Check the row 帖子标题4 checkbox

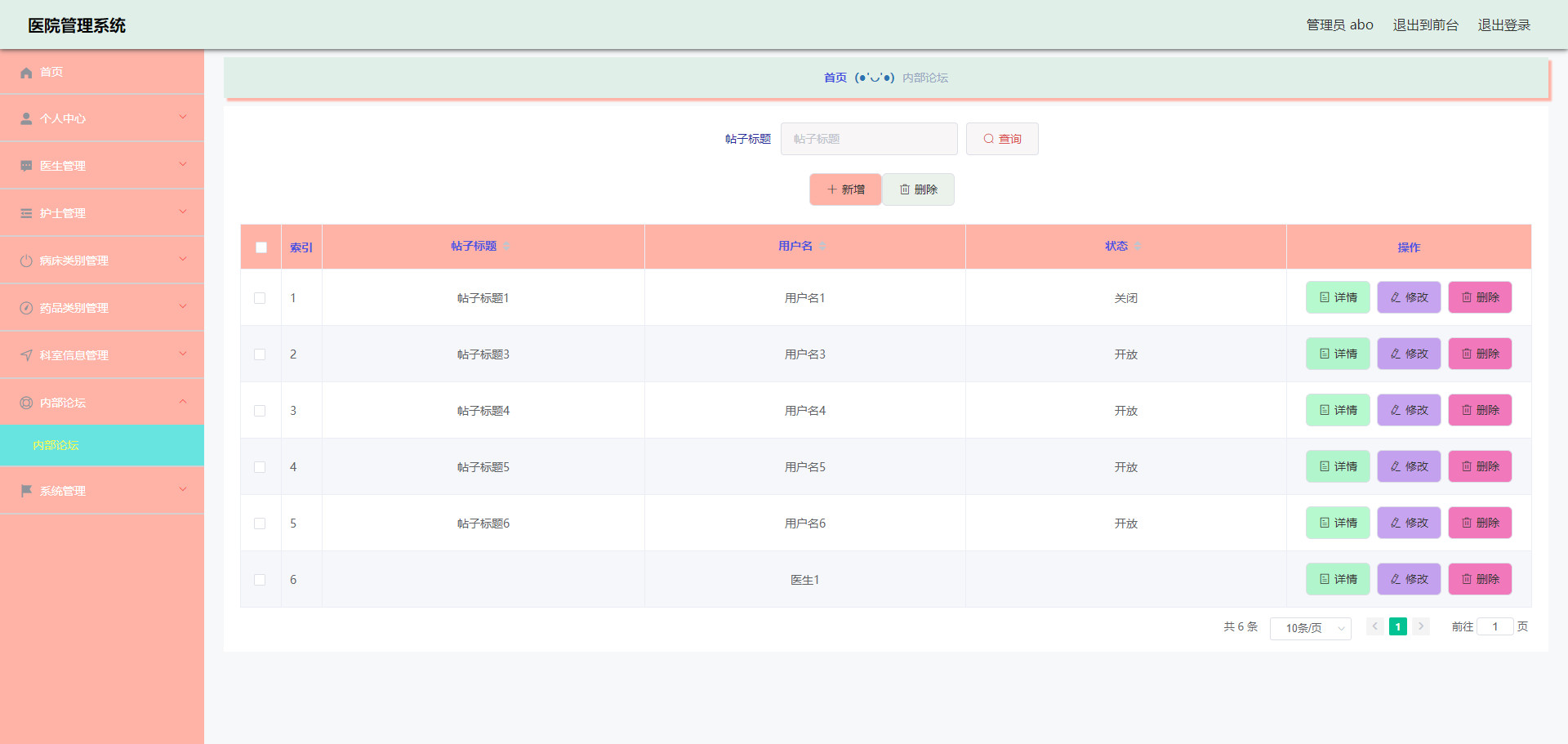click(260, 411)
